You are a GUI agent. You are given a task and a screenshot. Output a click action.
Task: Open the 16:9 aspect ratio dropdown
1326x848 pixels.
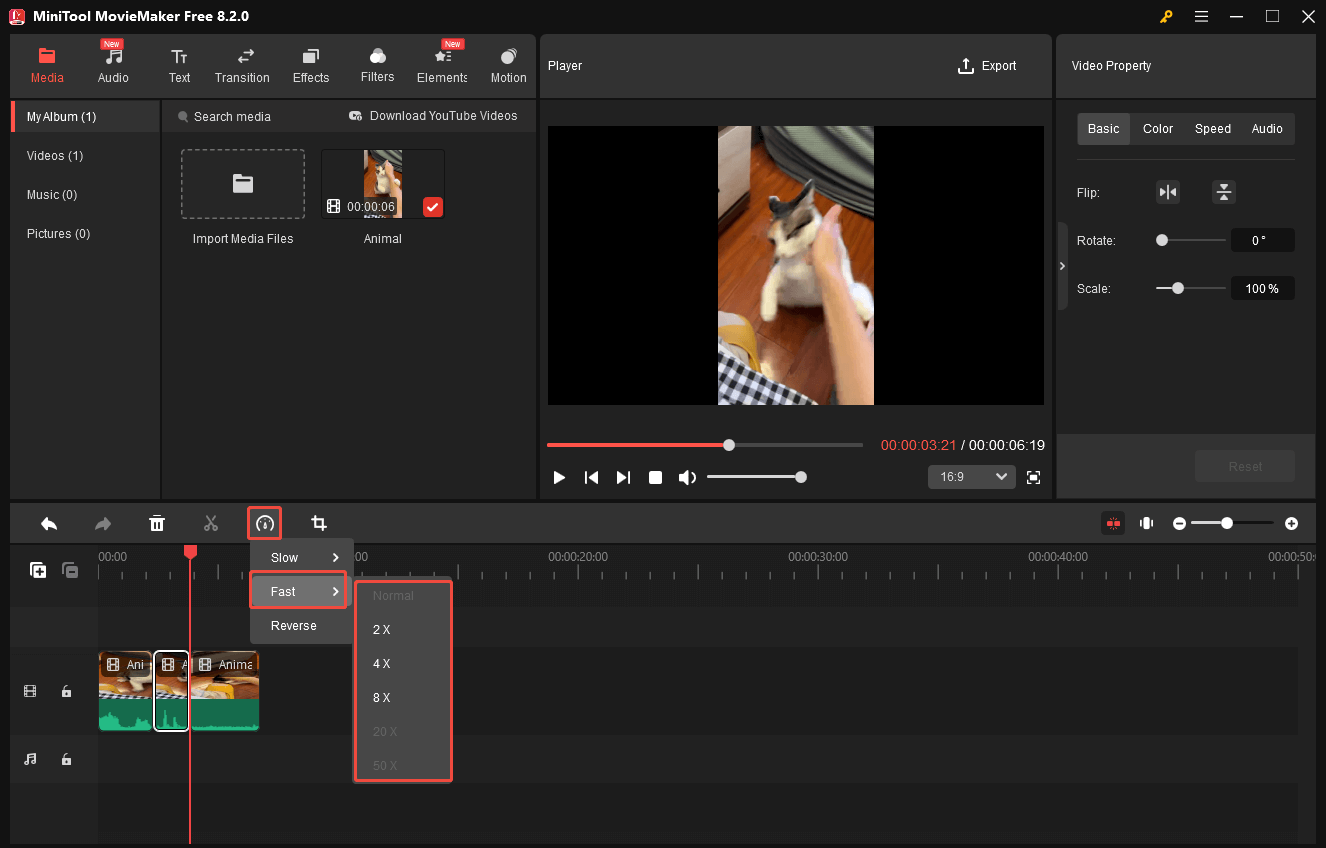tap(971, 477)
